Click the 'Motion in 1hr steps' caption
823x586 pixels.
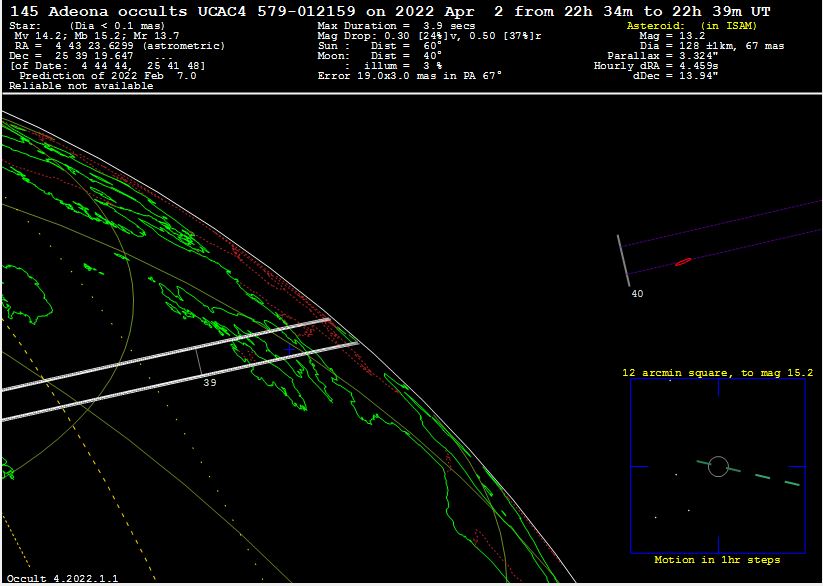[x=717, y=560]
